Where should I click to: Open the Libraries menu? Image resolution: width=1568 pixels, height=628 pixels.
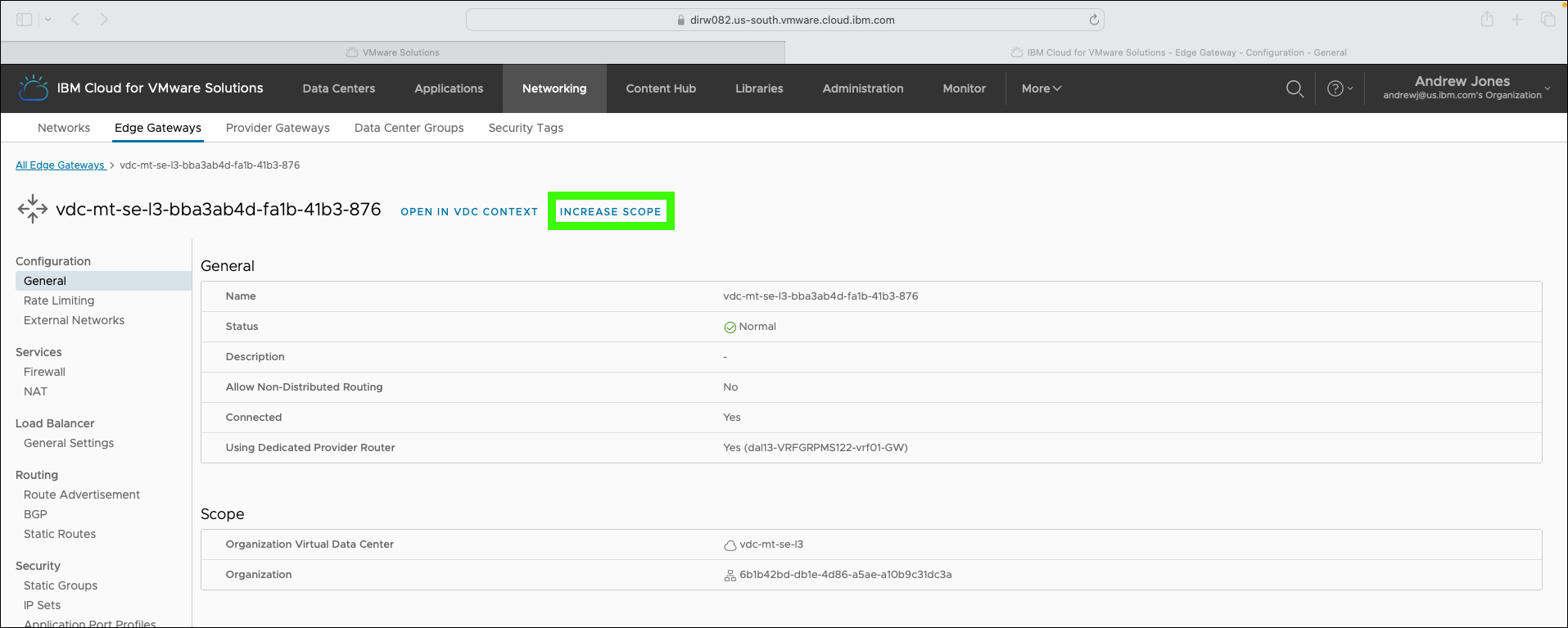pos(759,88)
